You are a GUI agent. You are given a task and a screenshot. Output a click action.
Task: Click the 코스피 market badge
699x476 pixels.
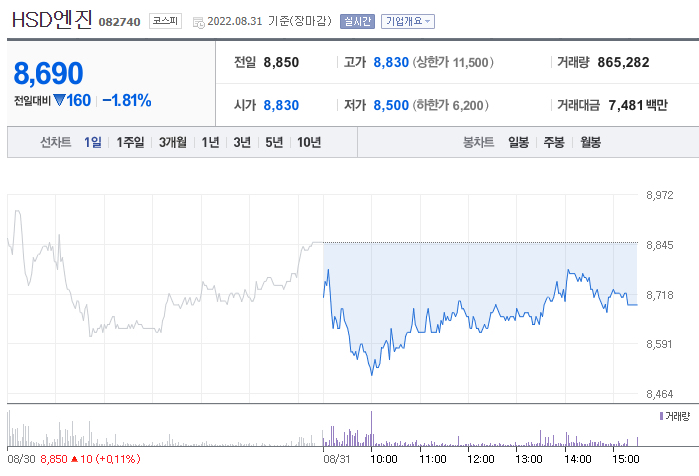[165, 21]
